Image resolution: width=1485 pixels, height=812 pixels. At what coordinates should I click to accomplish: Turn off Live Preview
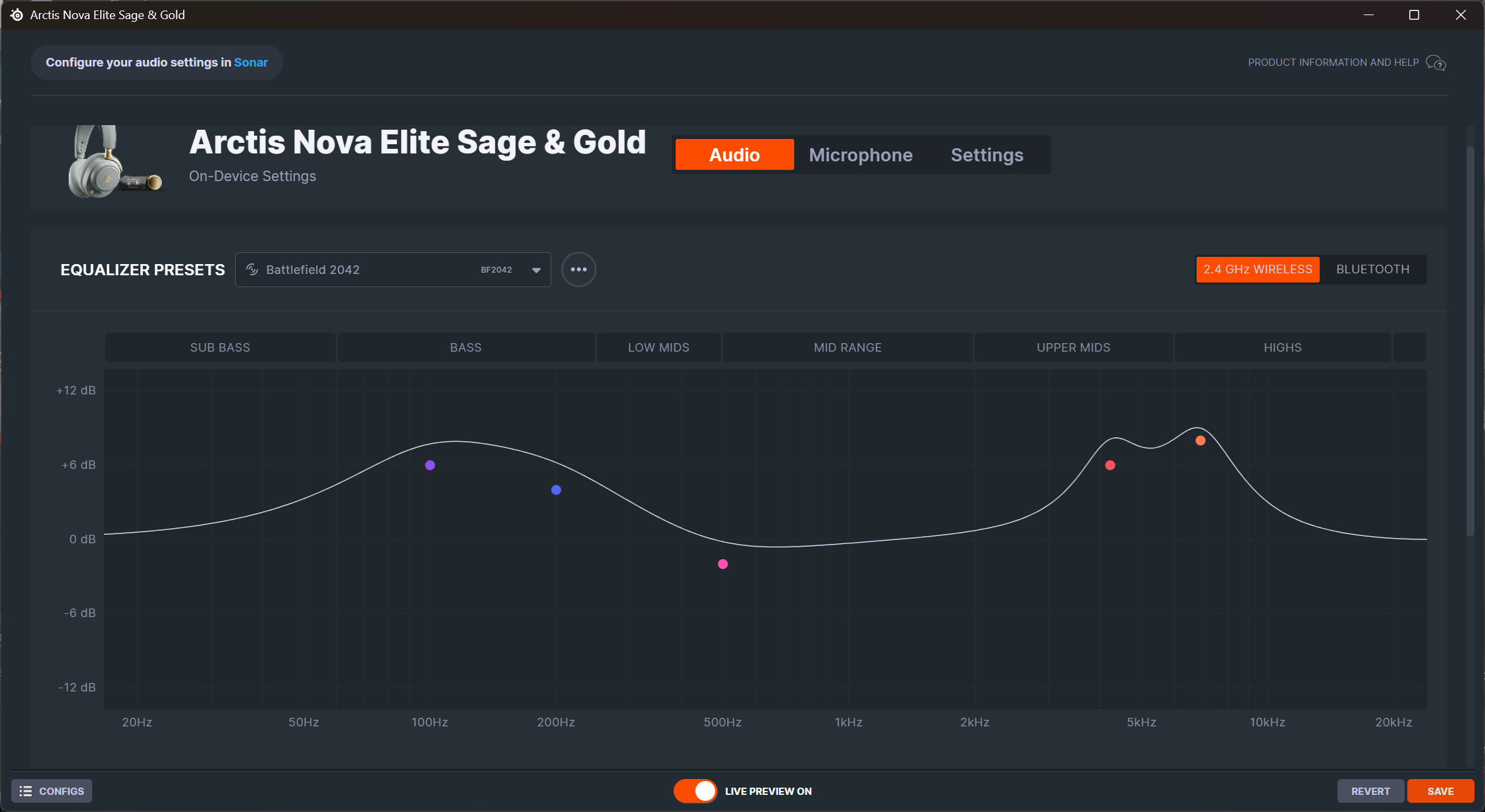(x=695, y=790)
